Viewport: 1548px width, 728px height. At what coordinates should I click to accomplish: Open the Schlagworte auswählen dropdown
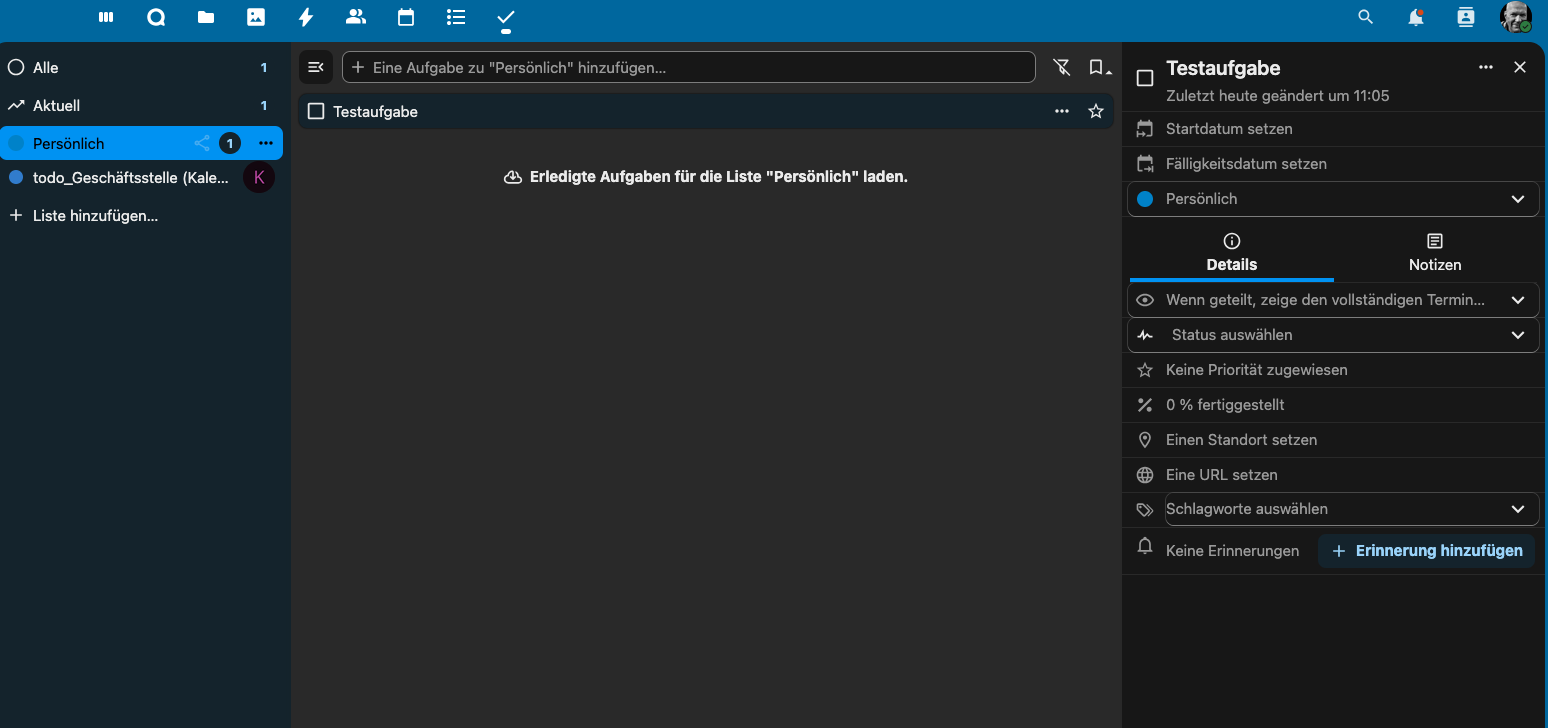(x=1351, y=509)
